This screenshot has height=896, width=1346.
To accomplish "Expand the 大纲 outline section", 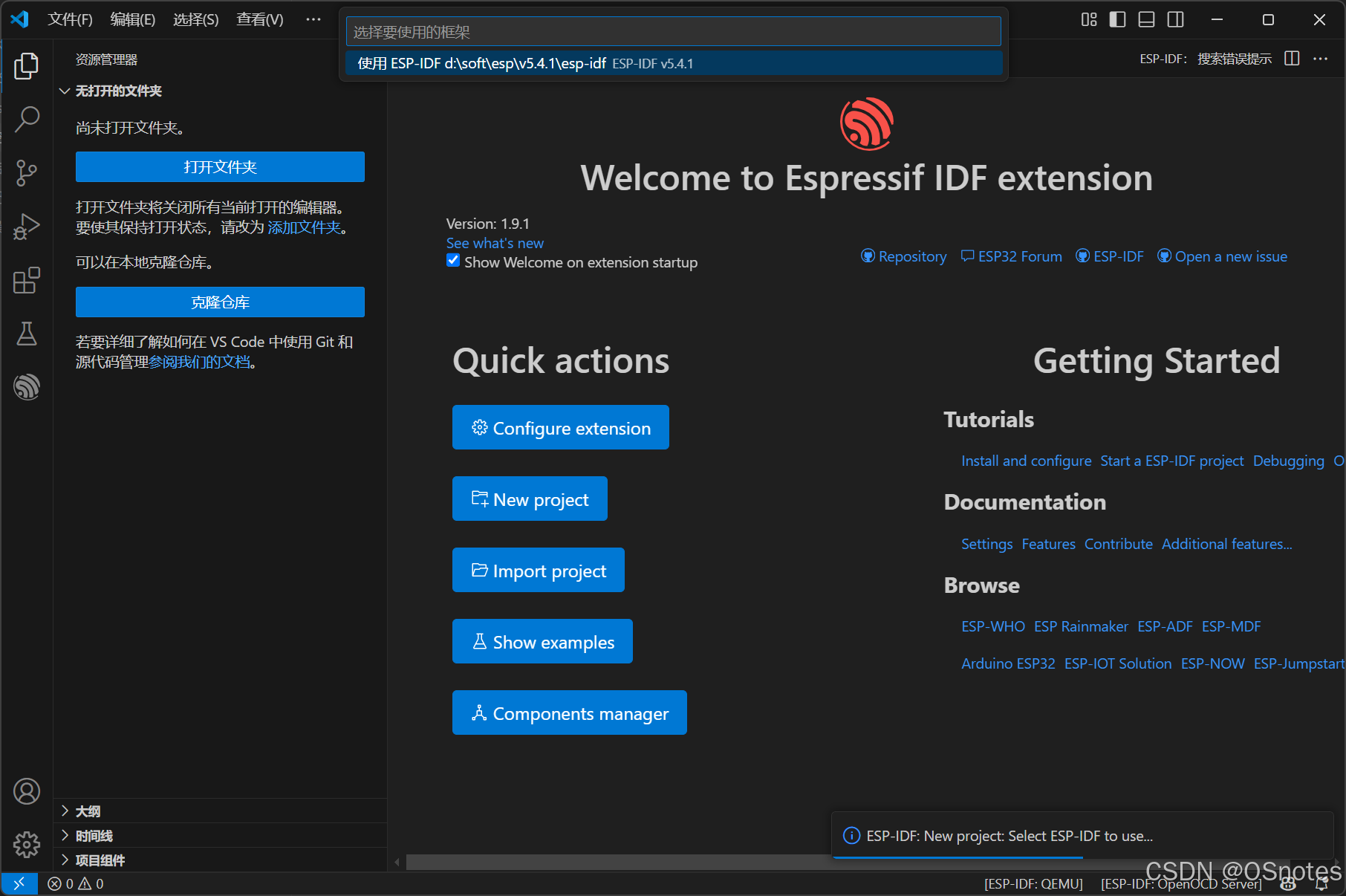I will pyautogui.click(x=88, y=811).
